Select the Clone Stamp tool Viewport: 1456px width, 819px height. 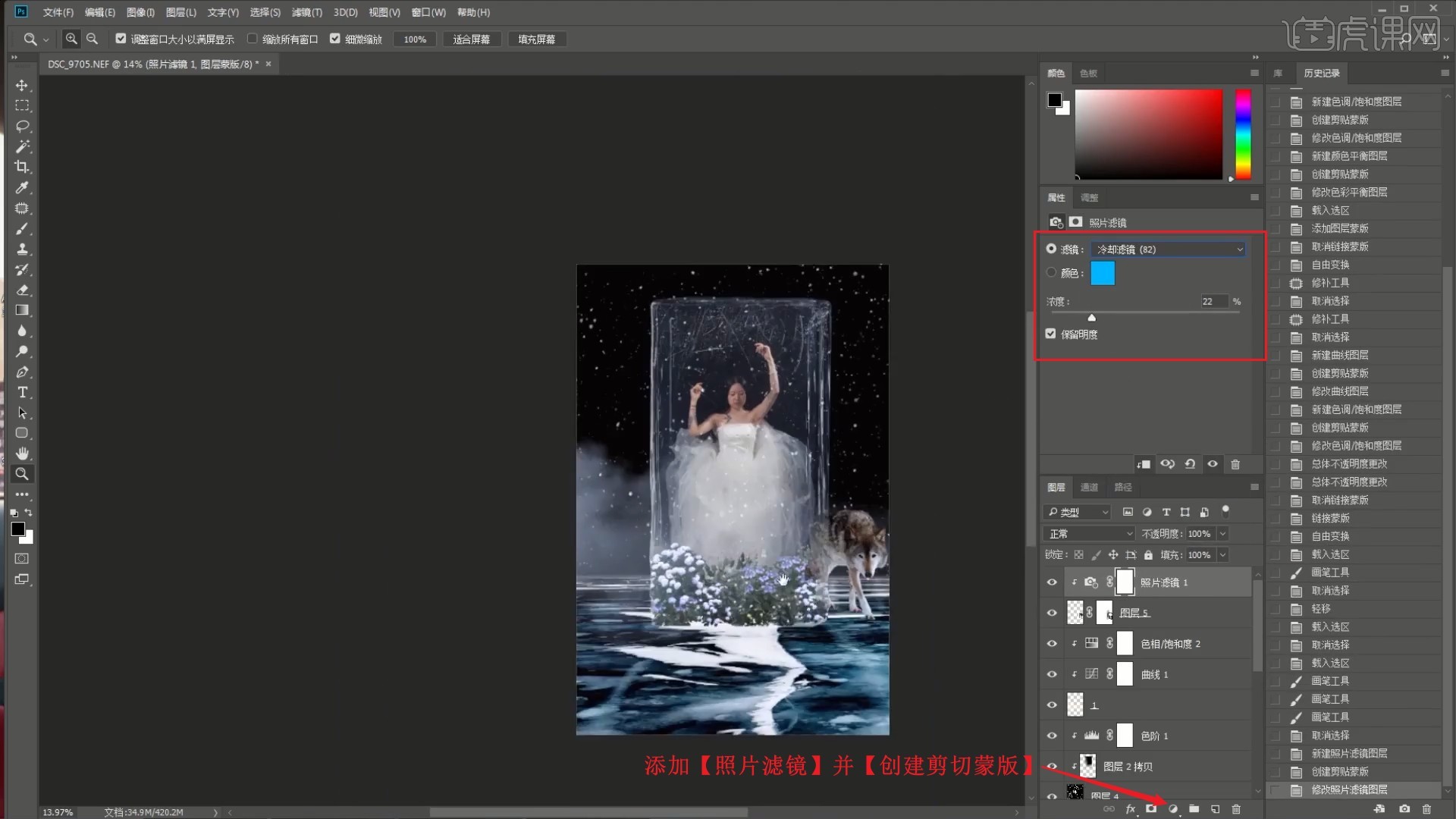click(22, 249)
